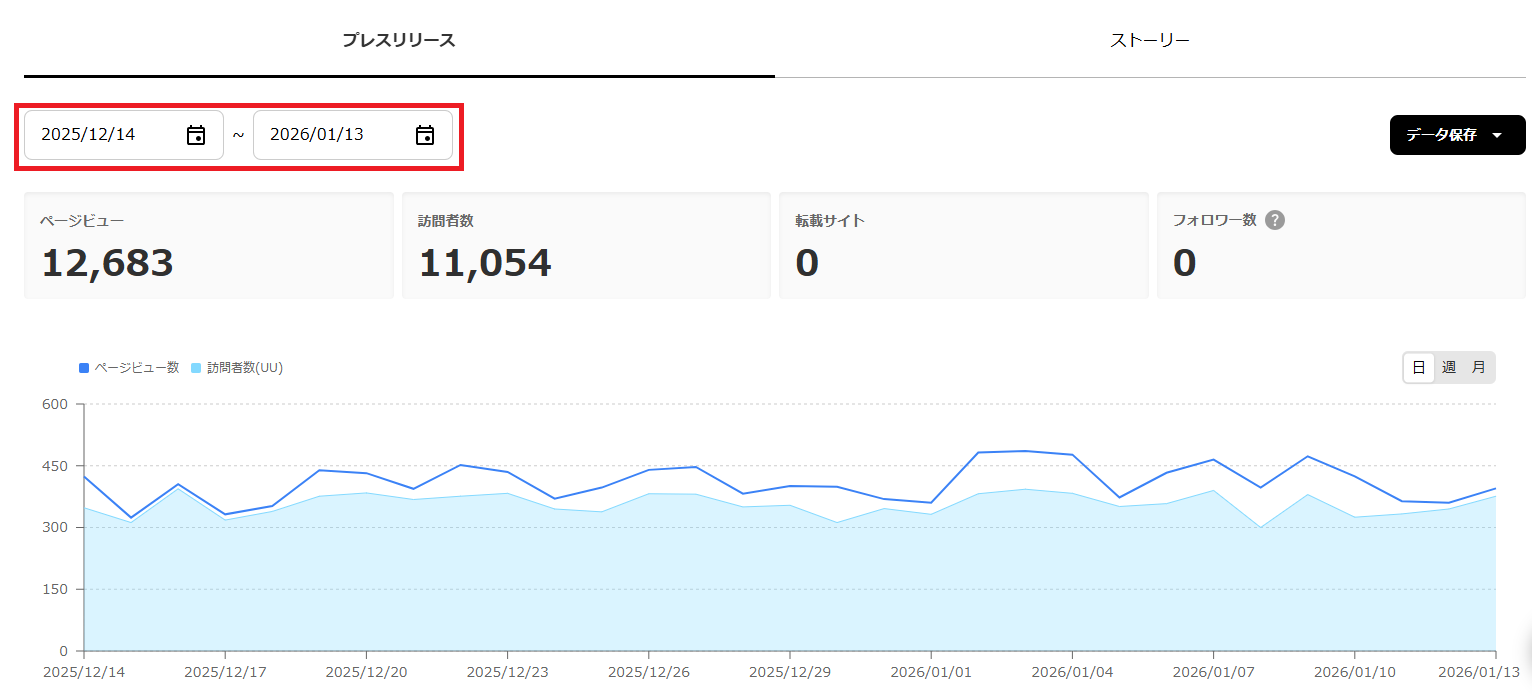Image resolution: width=1532 pixels, height=700 pixels.
Task: Click the ページビュー value 12,683
Action: click(x=107, y=263)
